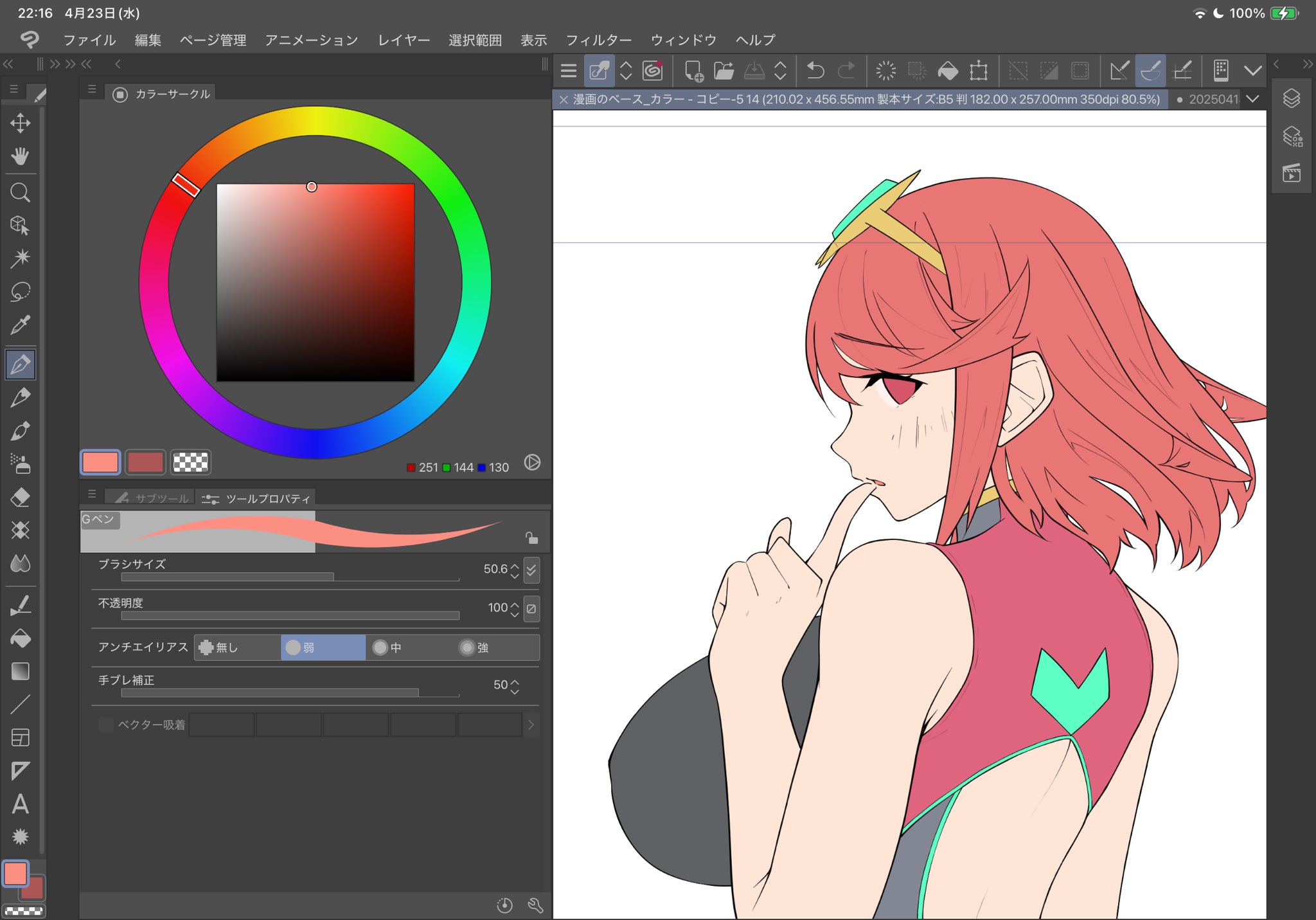The image size is (1316, 920).
Task: Open the wrench settings icon in tool property
Action: 535,905
